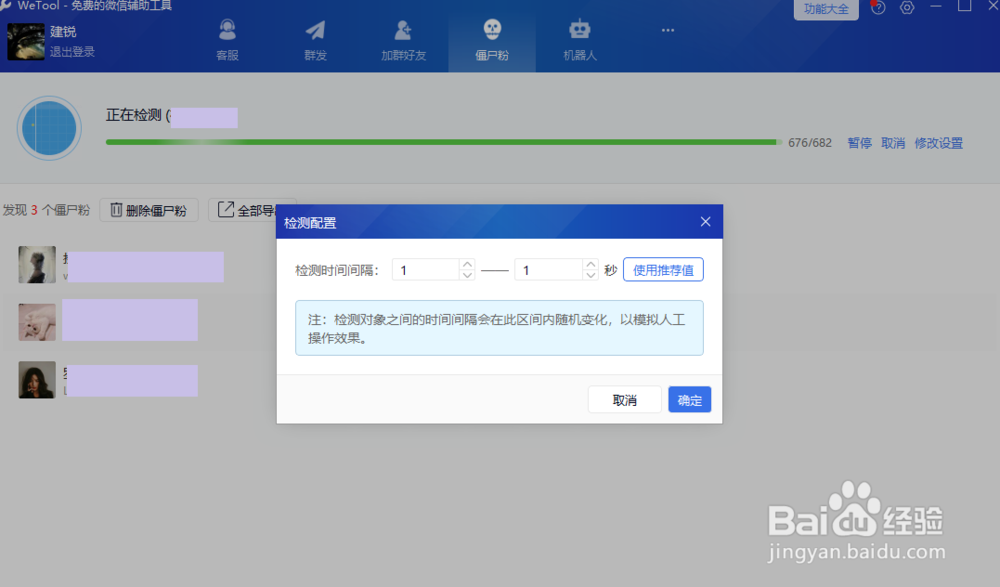The image size is (1000, 587).
Task: Open the 加群好友 add-group-friends feature
Action: point(403,38)
